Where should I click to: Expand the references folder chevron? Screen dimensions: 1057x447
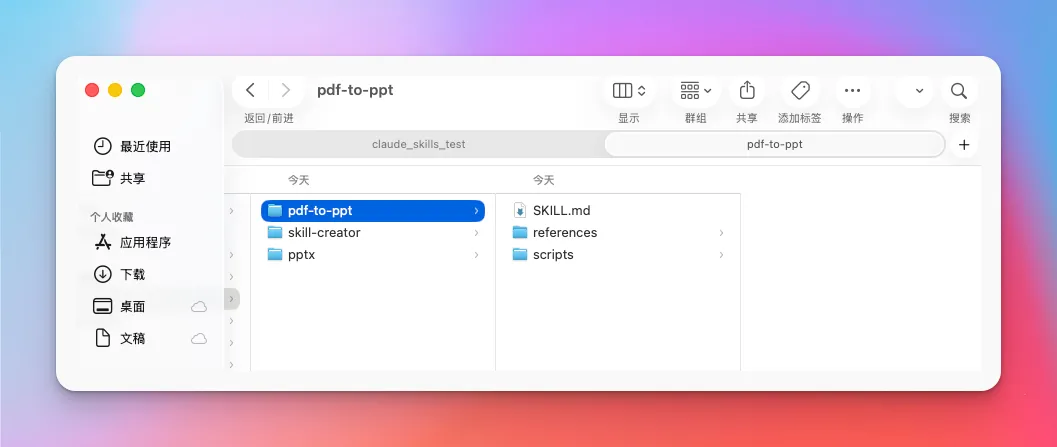point(721,233)
